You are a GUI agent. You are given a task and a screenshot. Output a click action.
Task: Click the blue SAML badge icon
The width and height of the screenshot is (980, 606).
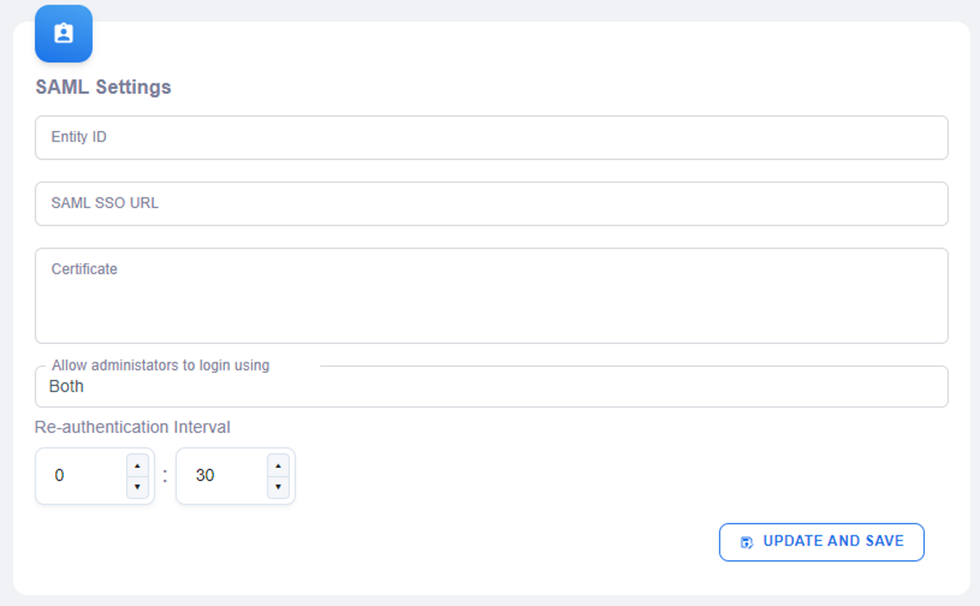pyautogui.click(x=64, y=33)
